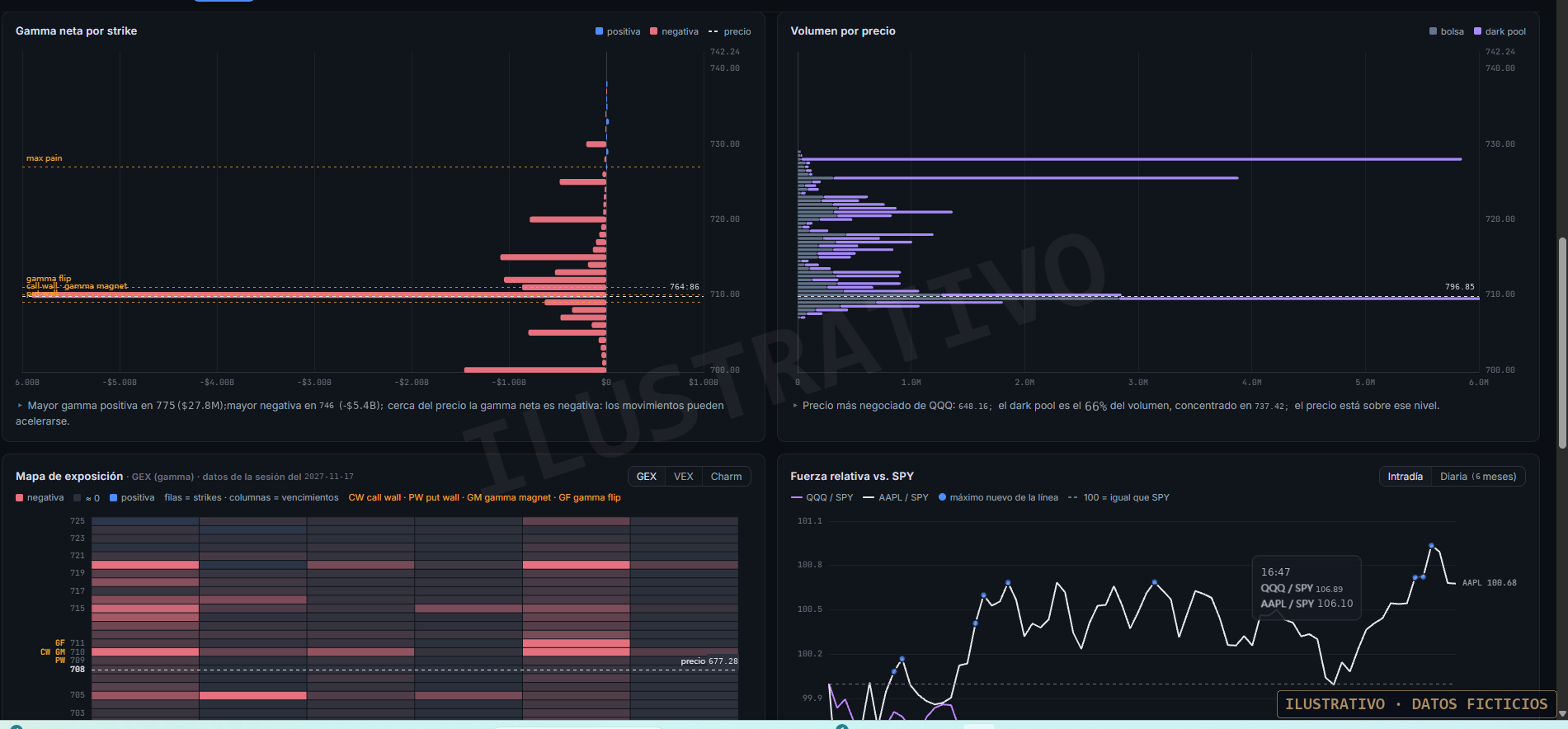Toggle the blue positiva legend square in Gamma neta
This screenshot has height=729, width=1568.
(600, 31)
